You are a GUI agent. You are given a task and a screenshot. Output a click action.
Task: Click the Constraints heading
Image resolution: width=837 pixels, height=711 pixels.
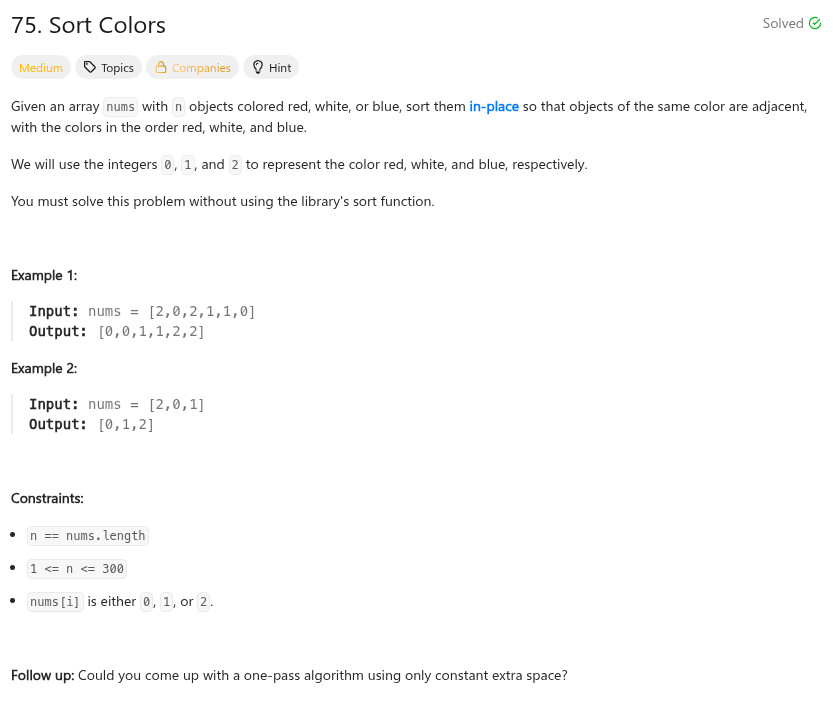pos(47,498)
